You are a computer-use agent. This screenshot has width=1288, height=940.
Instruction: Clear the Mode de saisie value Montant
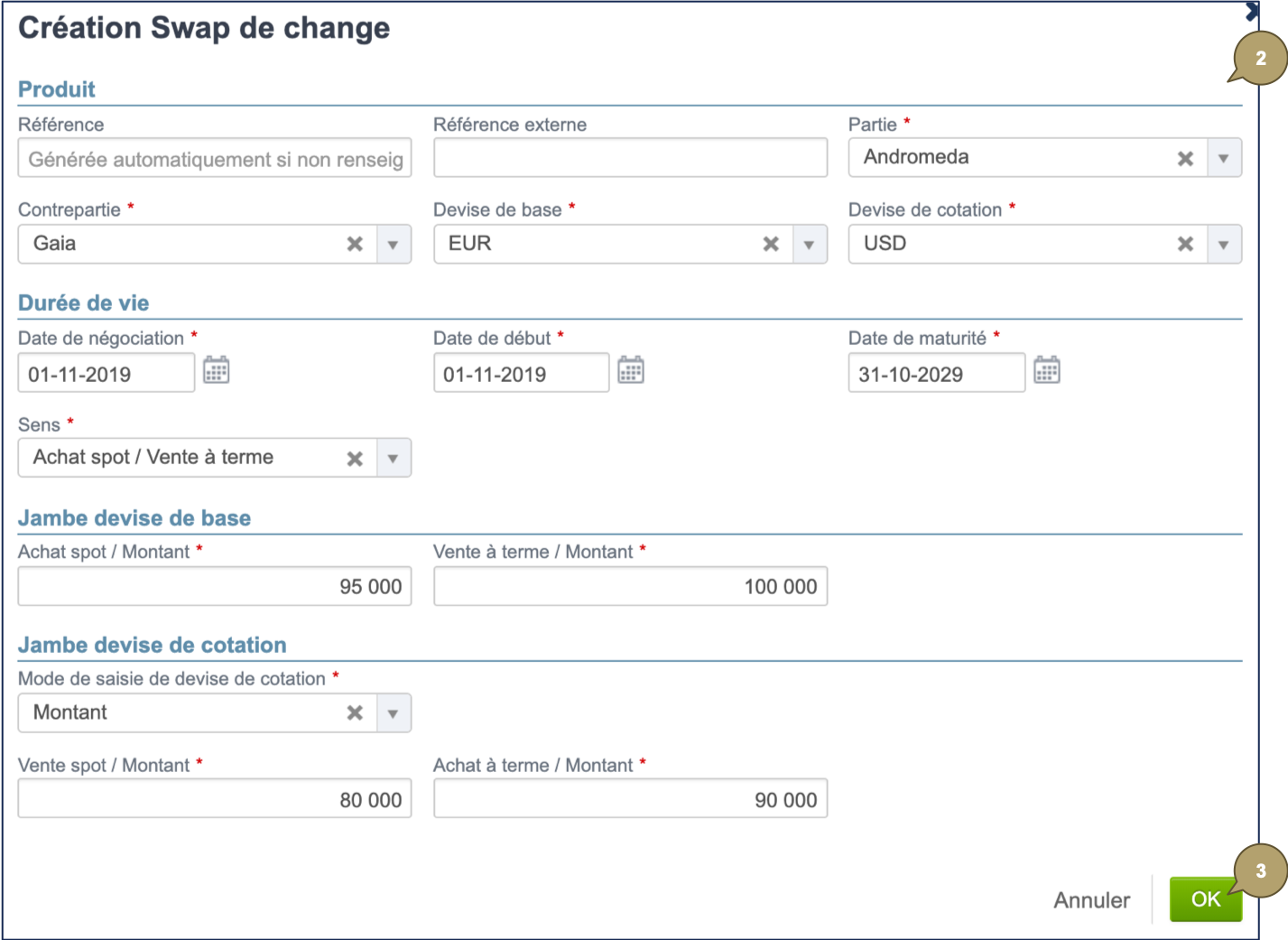[x=355, y=712]
